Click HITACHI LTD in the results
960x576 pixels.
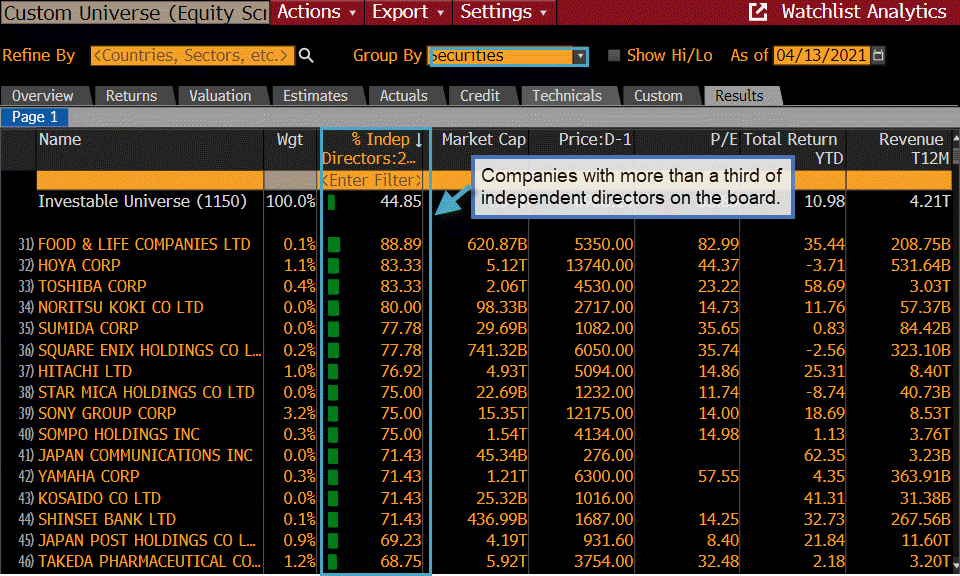(x=85, y=372)
